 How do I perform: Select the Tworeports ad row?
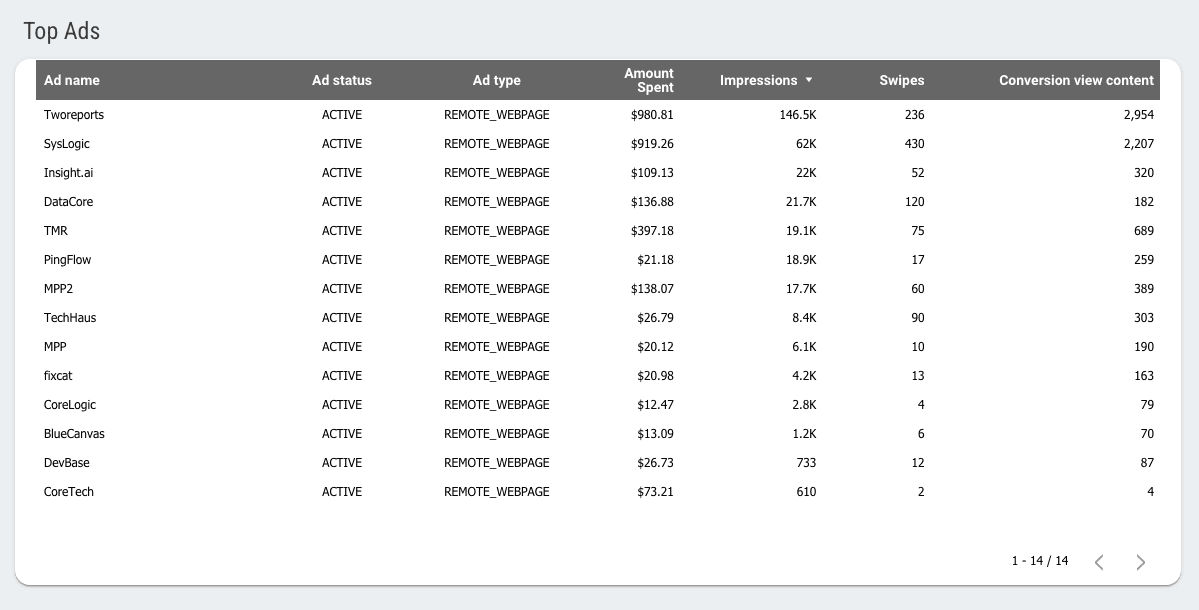[x=74, y=114]
